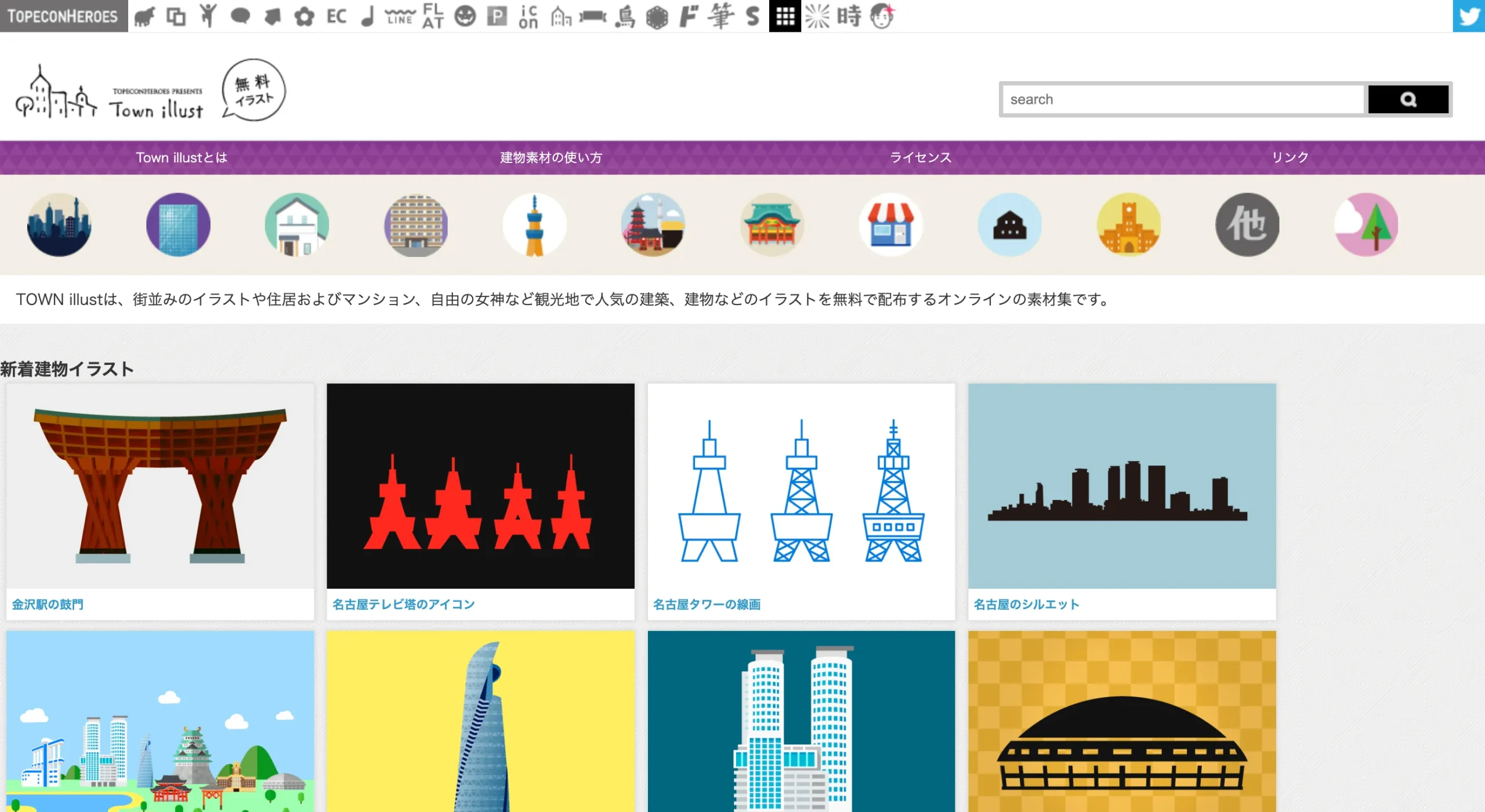Image resolution: width=1485 pixels, height=812 pixels.
Task: Open the black dome on gold thumbnail
Action: (1122, 722)
